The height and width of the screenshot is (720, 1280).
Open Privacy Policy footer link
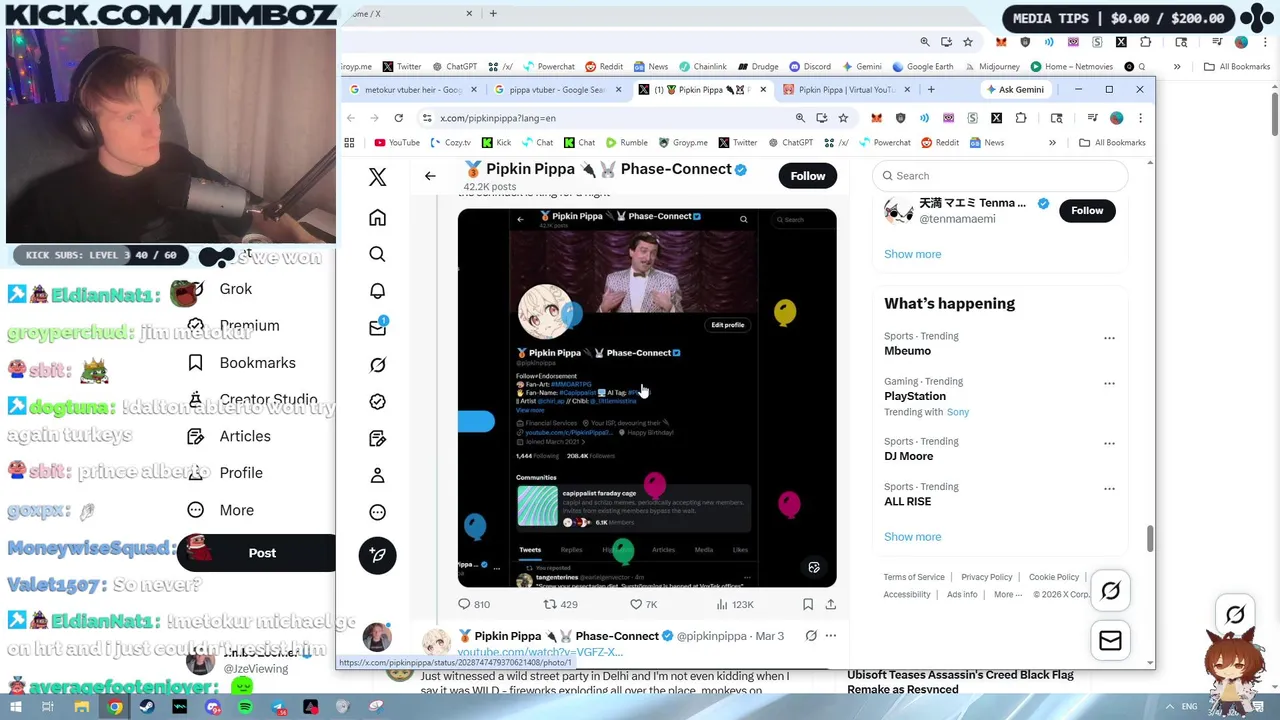click(986, 577)
